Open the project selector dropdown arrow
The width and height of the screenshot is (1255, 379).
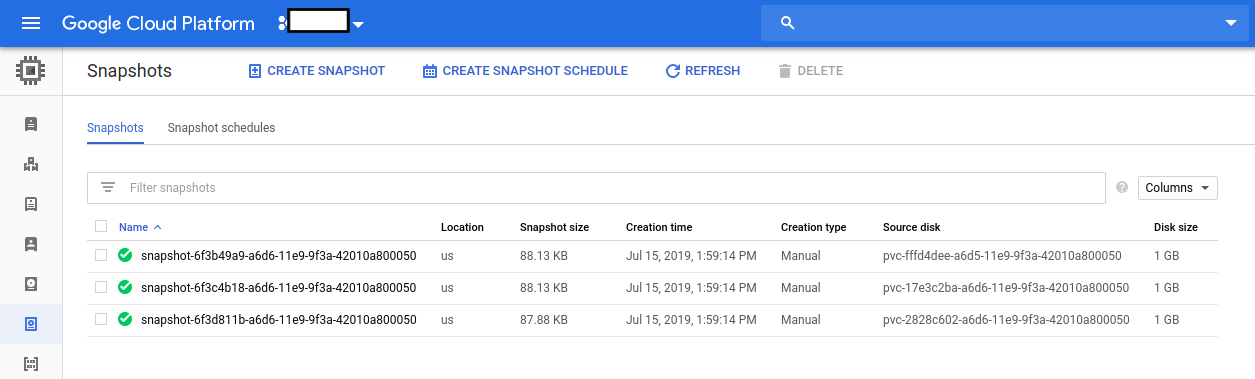358,24
